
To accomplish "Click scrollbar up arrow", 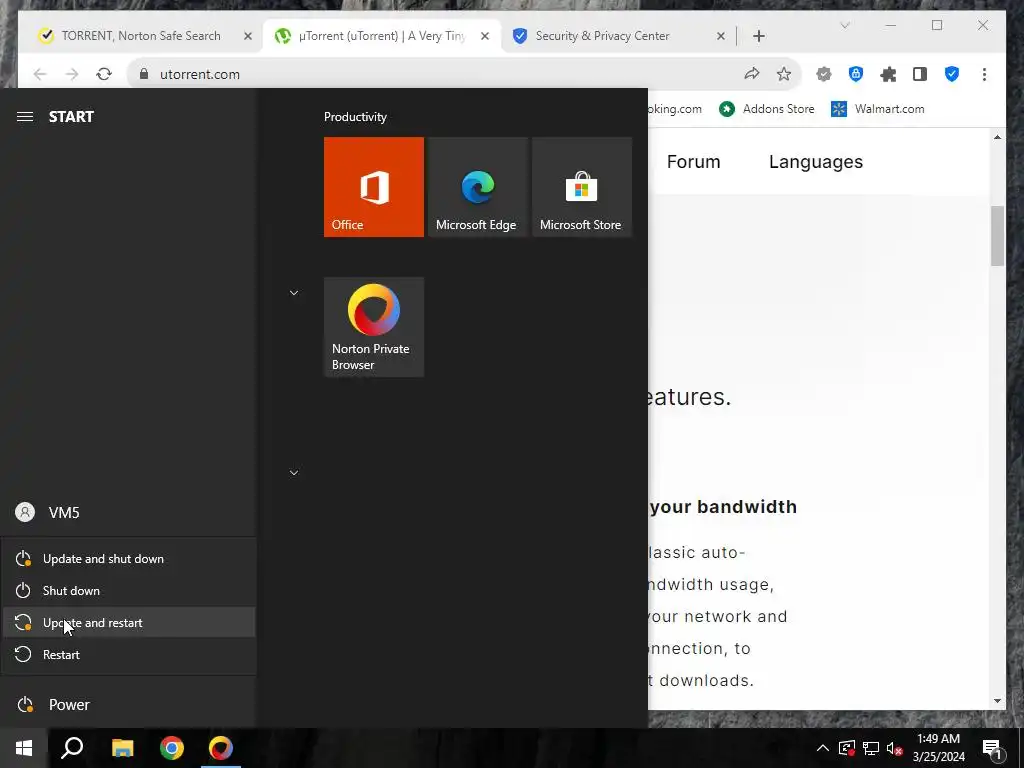I will click(997, 137).
